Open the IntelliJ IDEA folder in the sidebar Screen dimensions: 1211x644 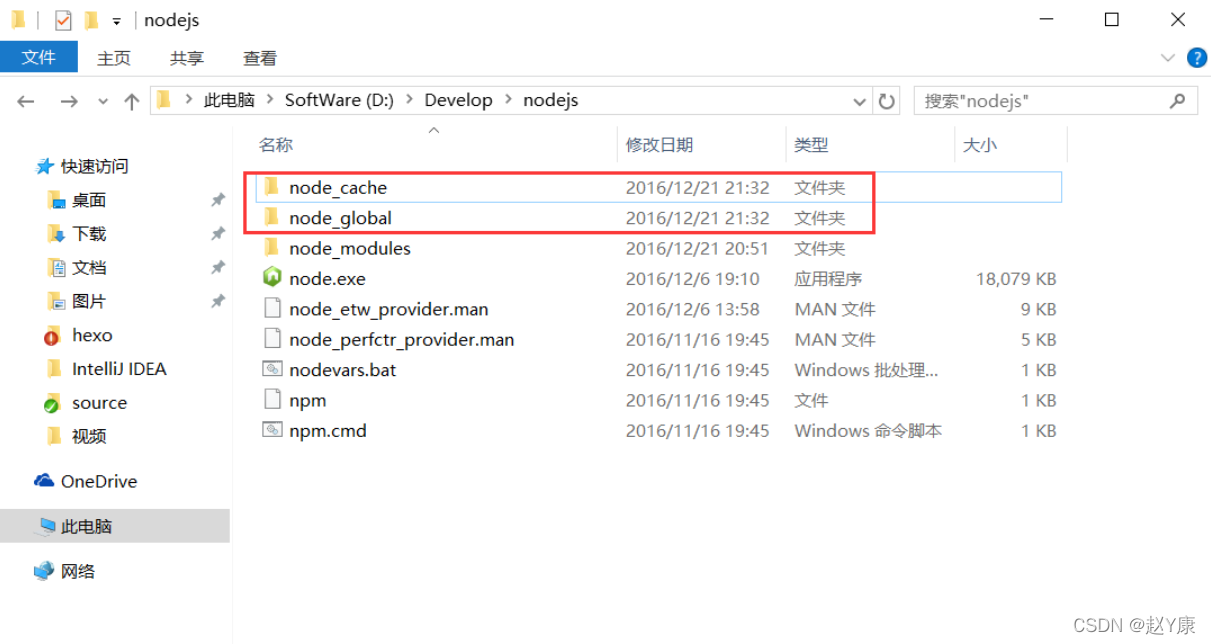pos(107,369)
